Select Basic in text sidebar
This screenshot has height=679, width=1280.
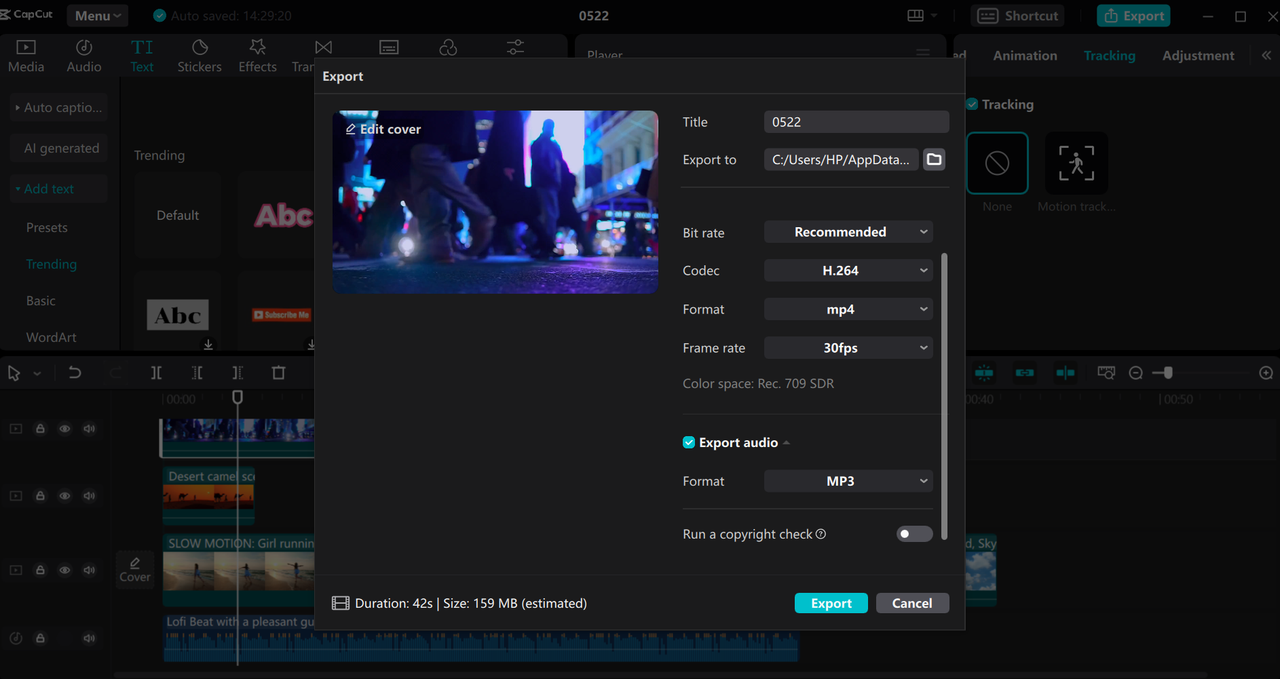tap(41, 301)
